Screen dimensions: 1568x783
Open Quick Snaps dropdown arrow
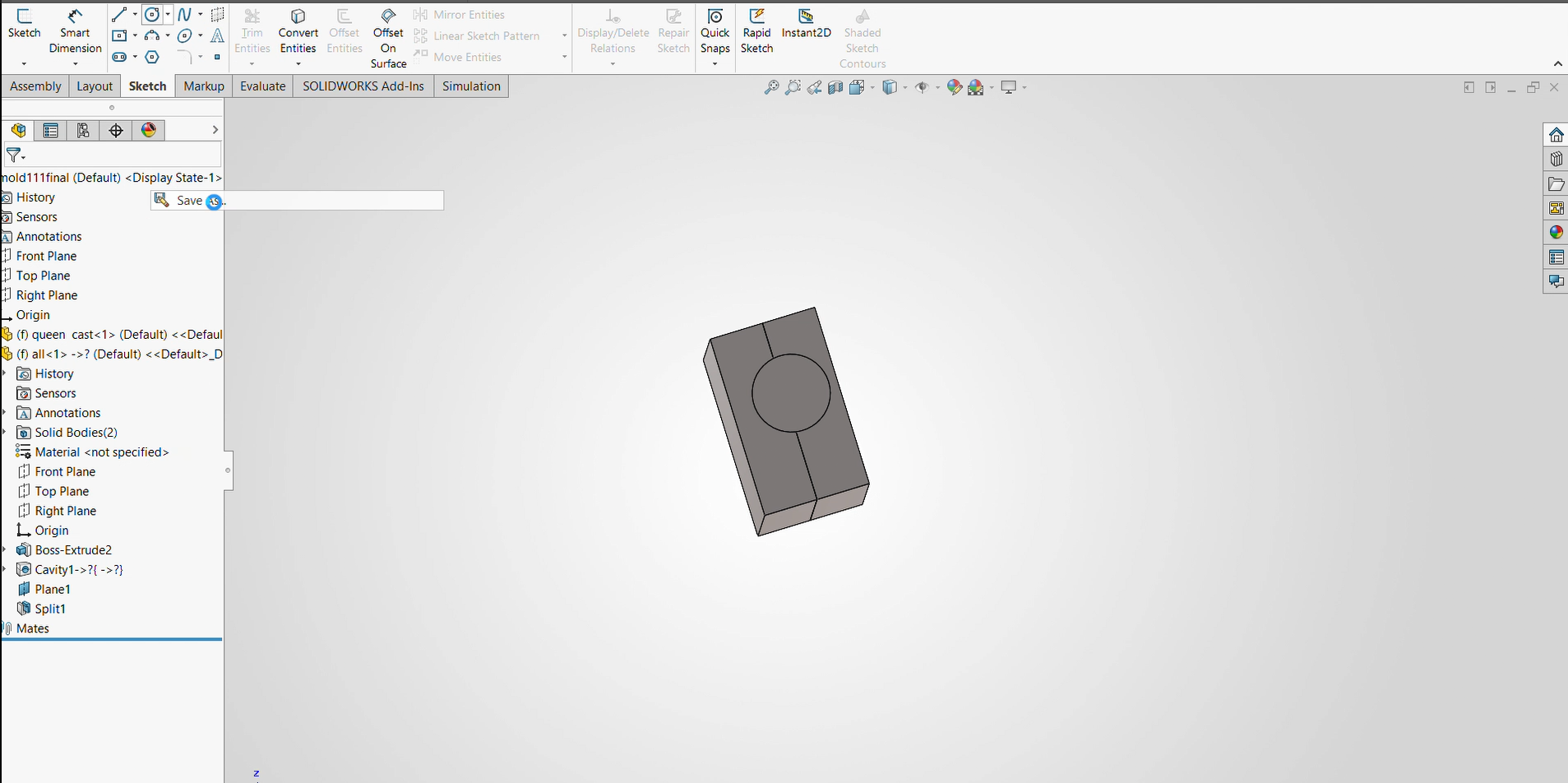[715, 63]
